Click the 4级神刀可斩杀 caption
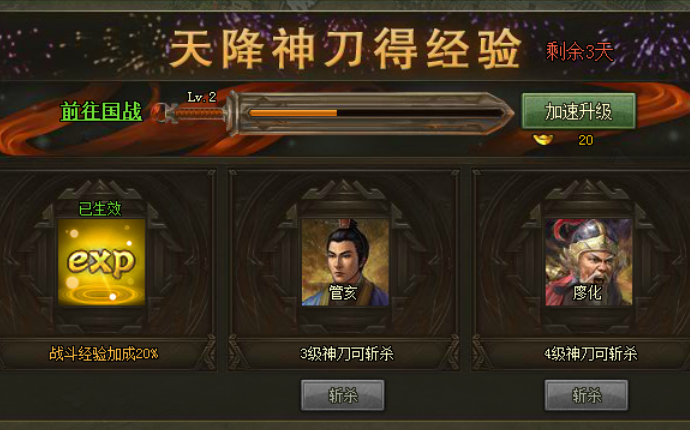Viewport: 690px width, 430px height. [x=591, y=354]
